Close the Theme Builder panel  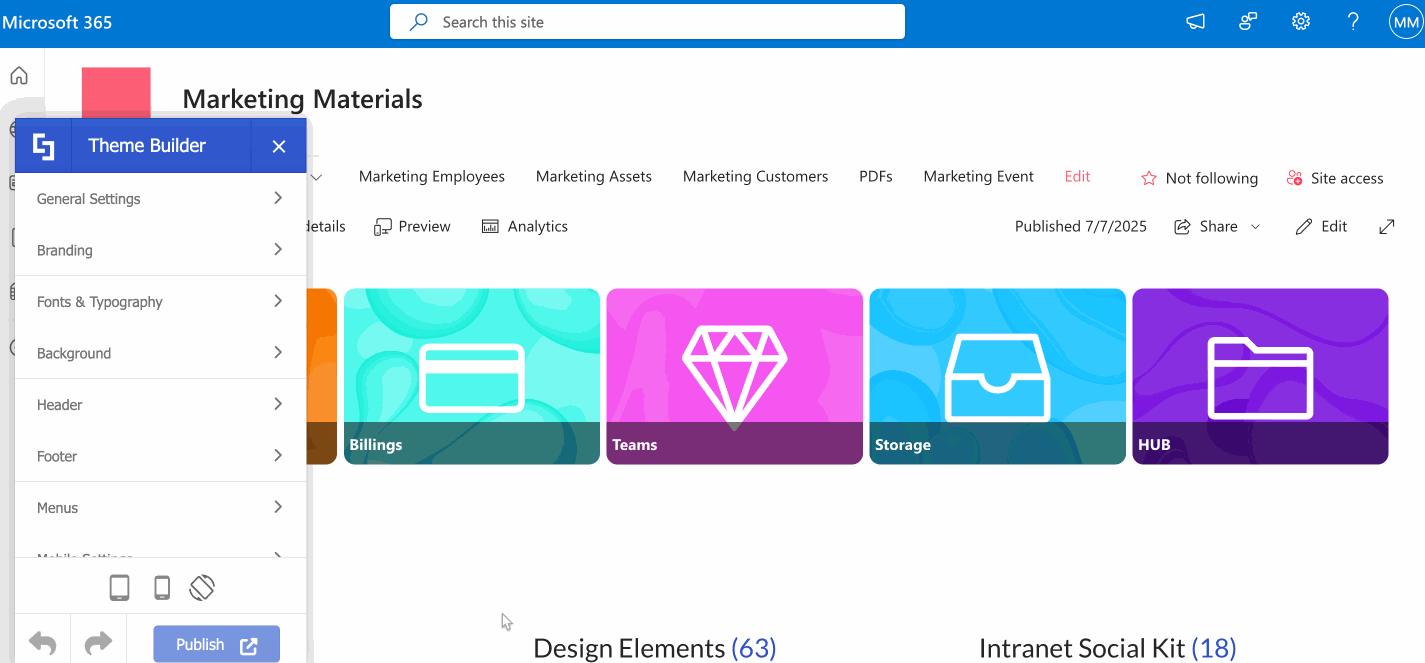(279, 146)
